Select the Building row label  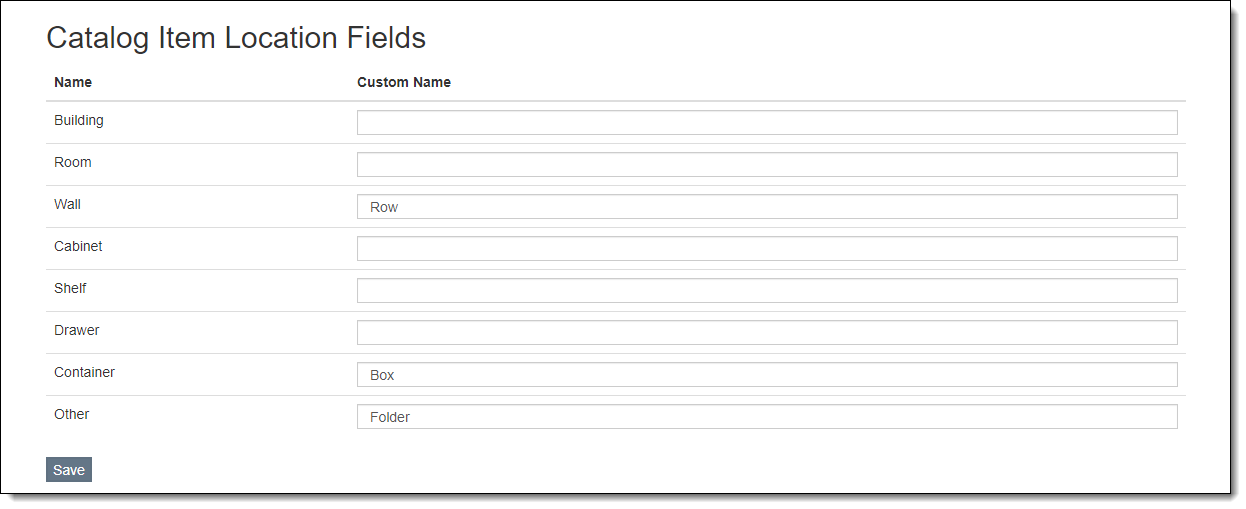tap(79, 120)
